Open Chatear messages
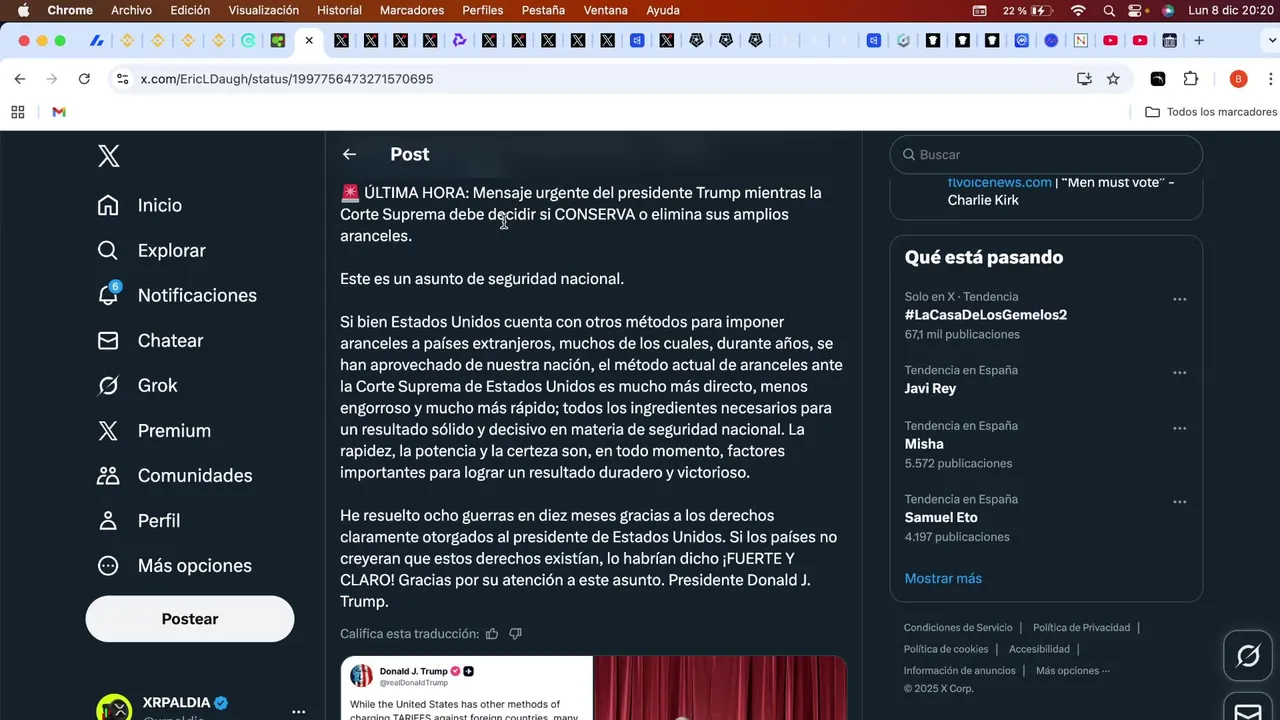The width and height of the screenshot is (1280, 720). click(150, 340)
